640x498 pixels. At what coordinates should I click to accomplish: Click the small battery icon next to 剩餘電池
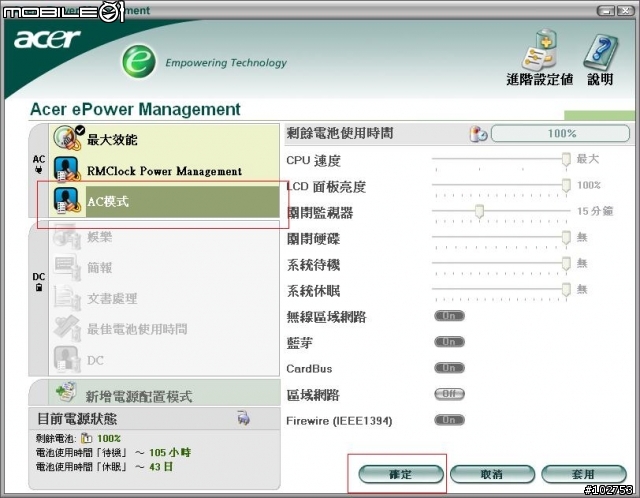86,438
